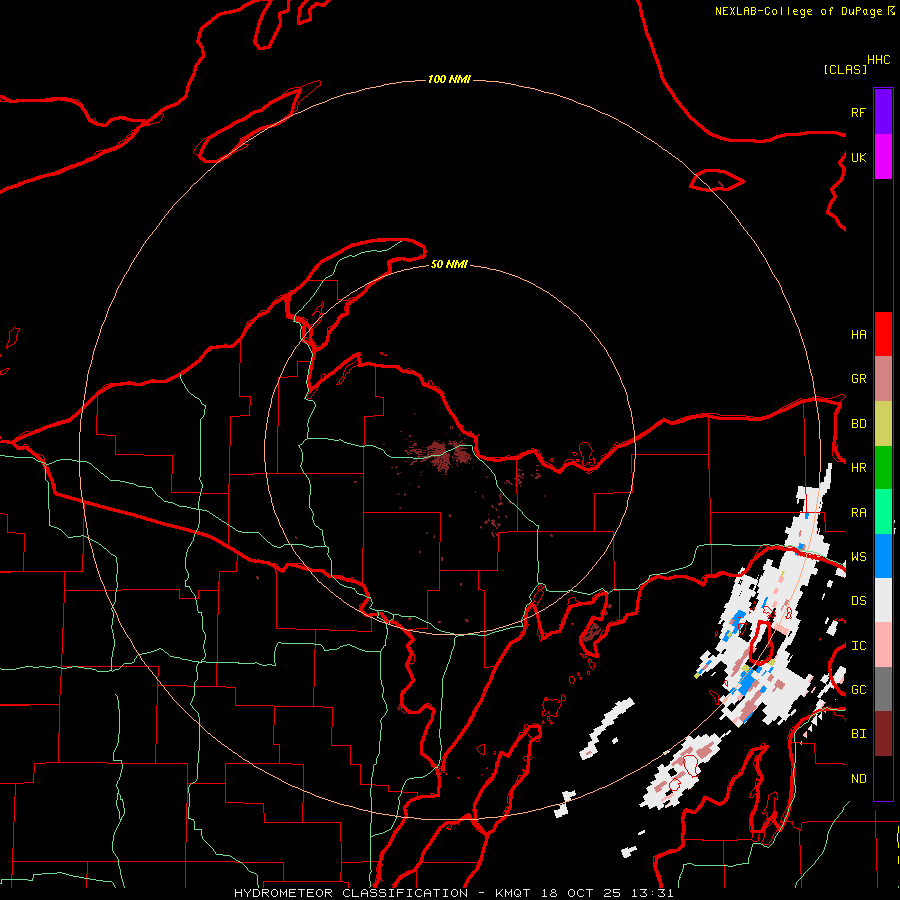Viewport: 900px width, 900px height.
Task: Click the BI brown legend swatch
Action: [883, 734]
